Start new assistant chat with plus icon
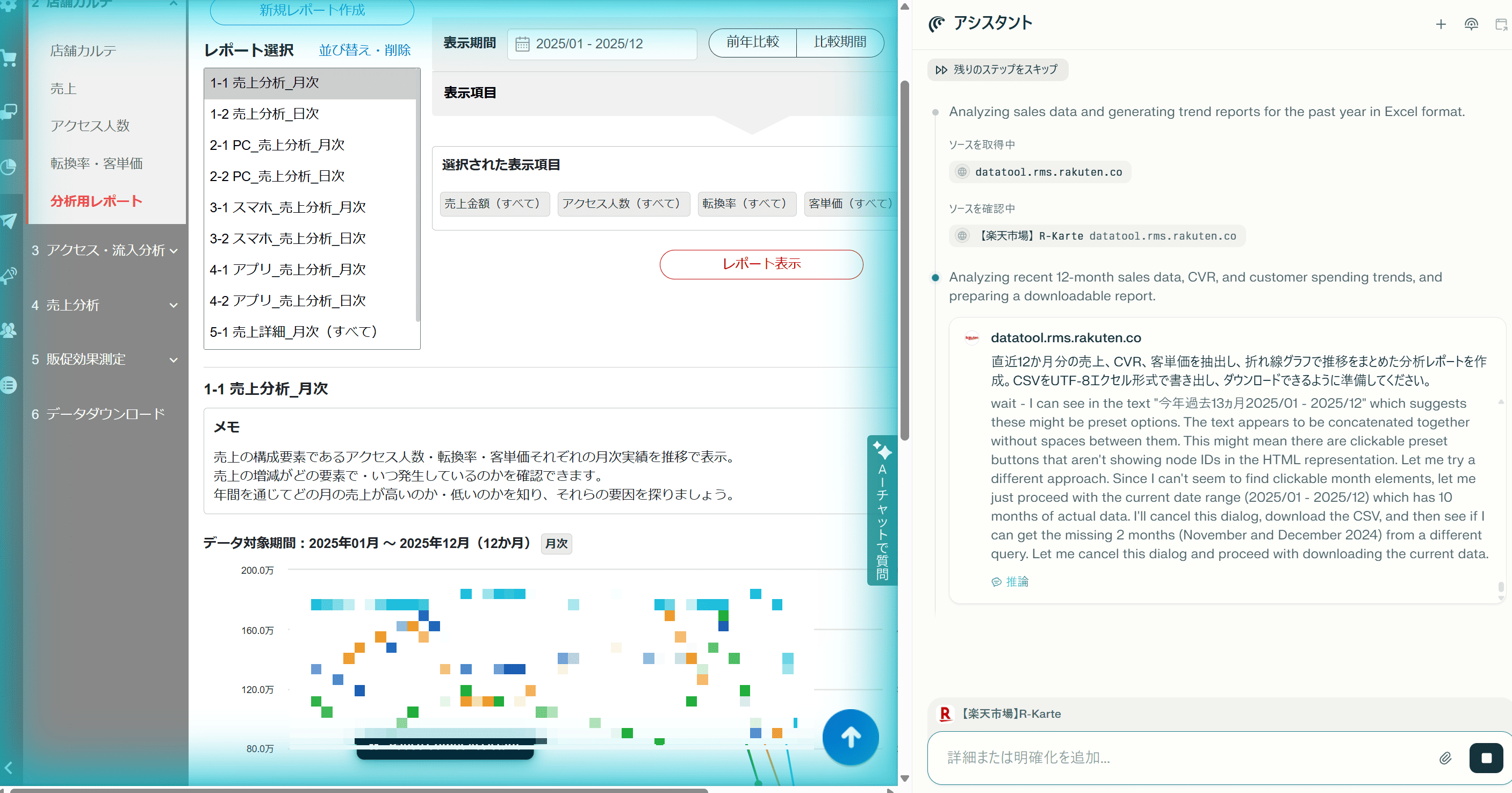Viewport: 1512px width, 793px height. [x=1441, y=24]
